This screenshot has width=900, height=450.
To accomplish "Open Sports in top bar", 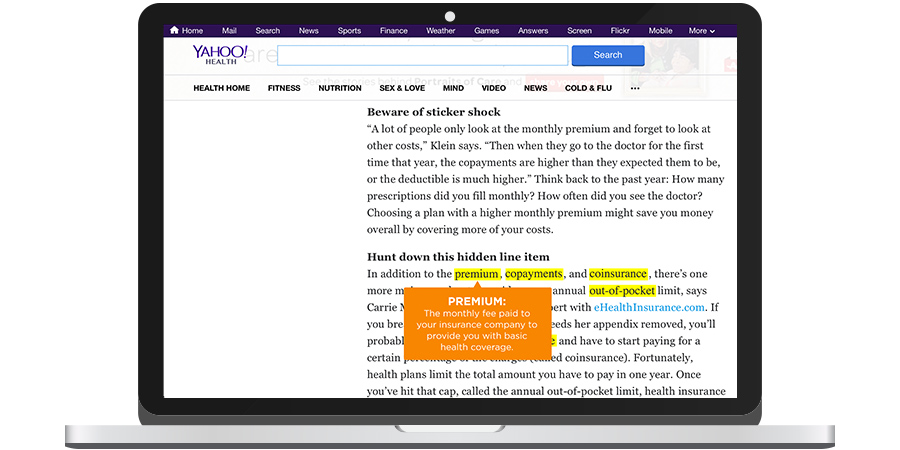I will tap(349, 30).
